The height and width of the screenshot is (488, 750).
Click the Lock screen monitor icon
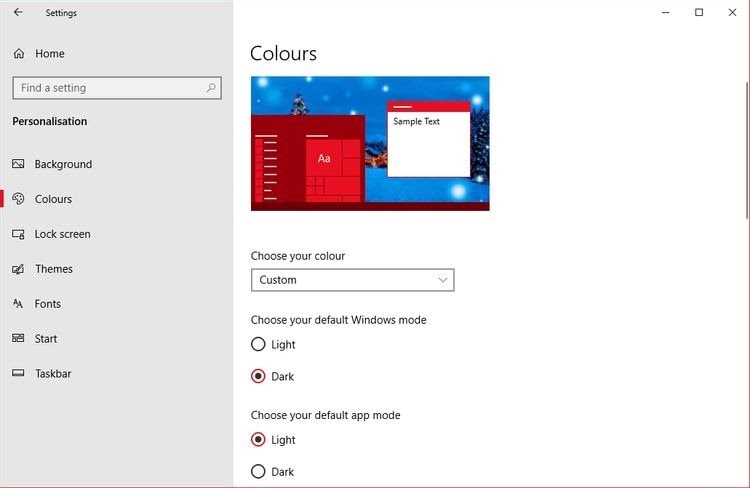click(x=18, y=234)
